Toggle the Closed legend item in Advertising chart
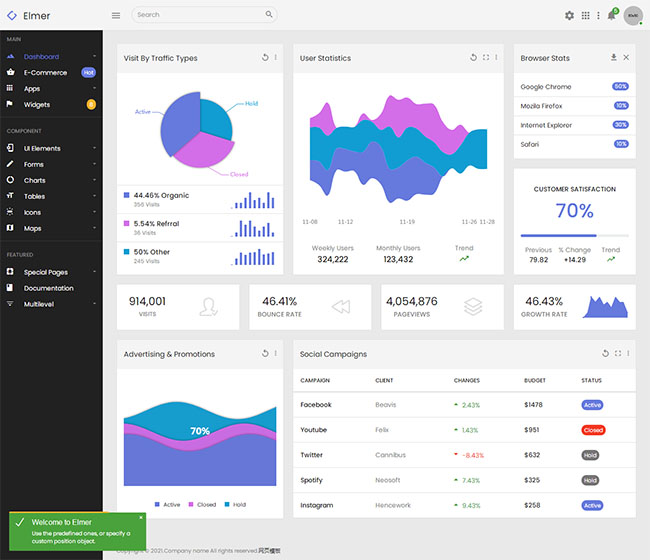The height and width of the screenshot is (560, 650). (x=202, y=505)
